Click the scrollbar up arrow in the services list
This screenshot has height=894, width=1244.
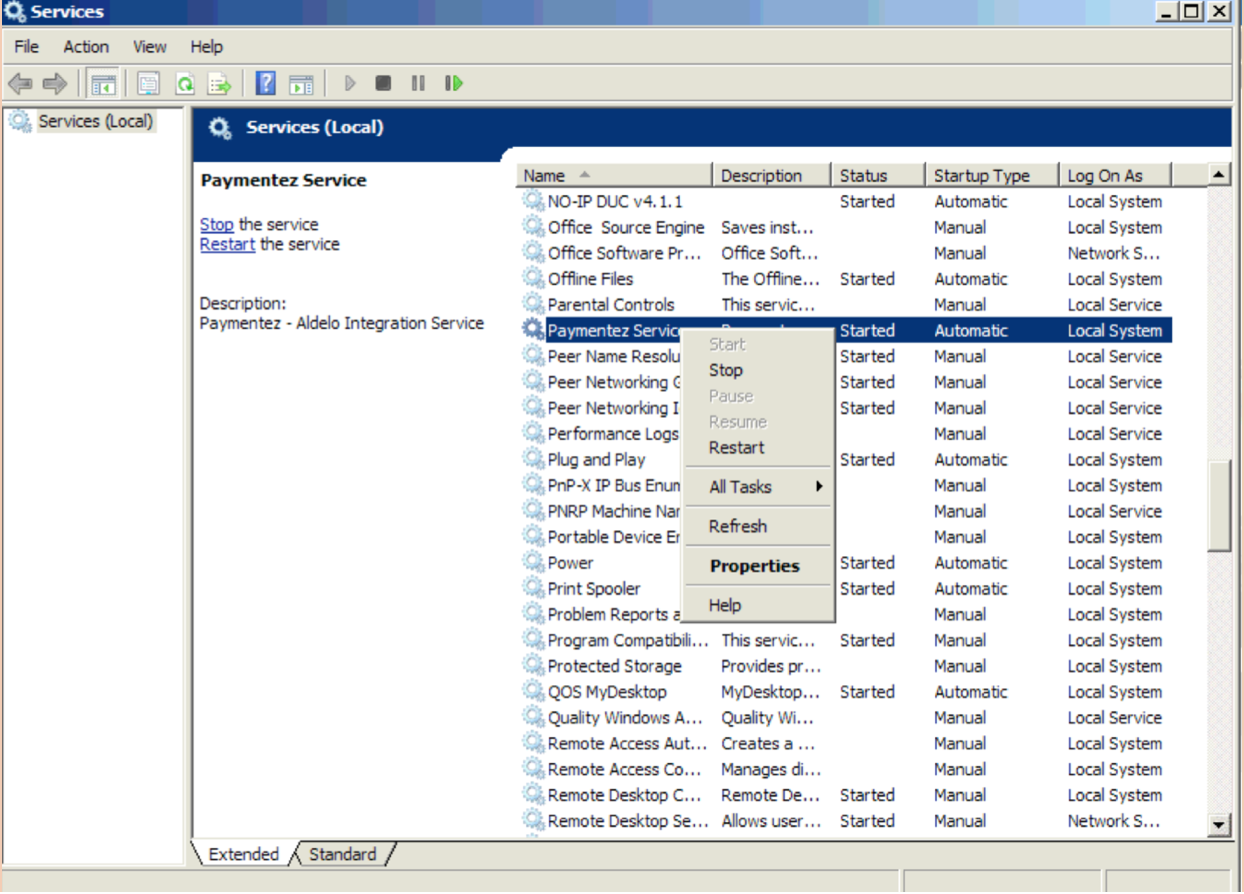pos(1219,175)
